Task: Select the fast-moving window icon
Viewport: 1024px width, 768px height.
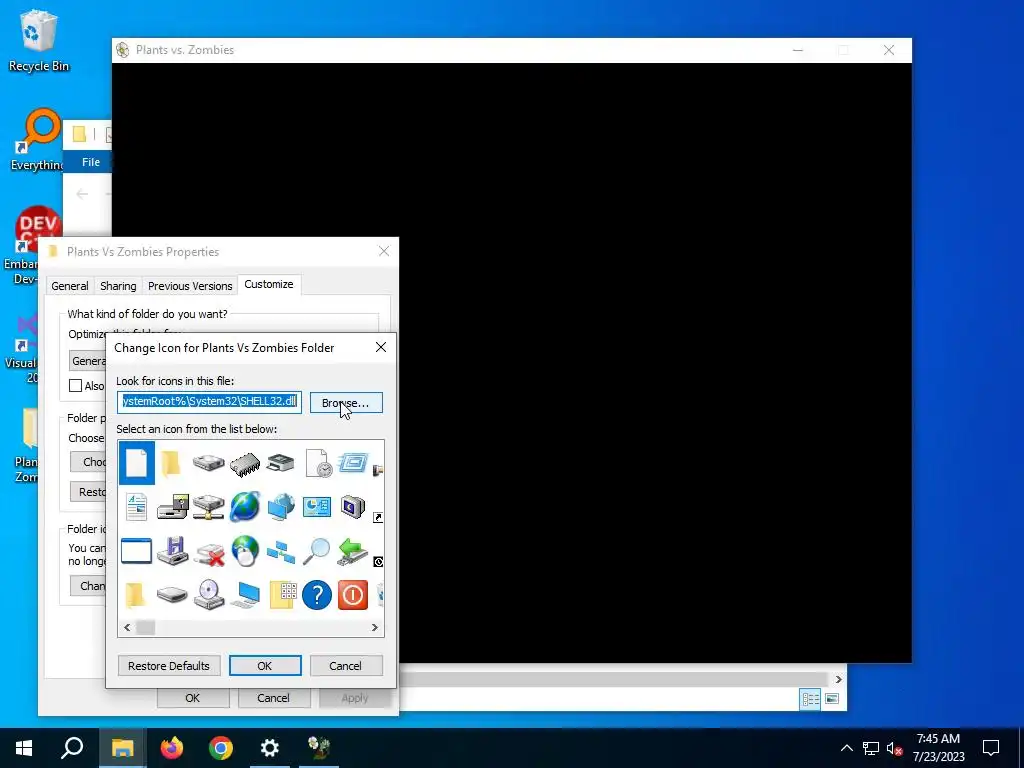Action: tap(353, 463)
